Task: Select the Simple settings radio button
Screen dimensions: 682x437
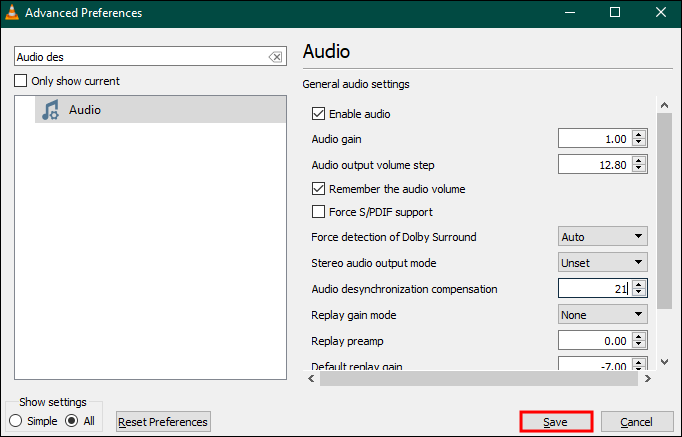Action: point(15,421)
